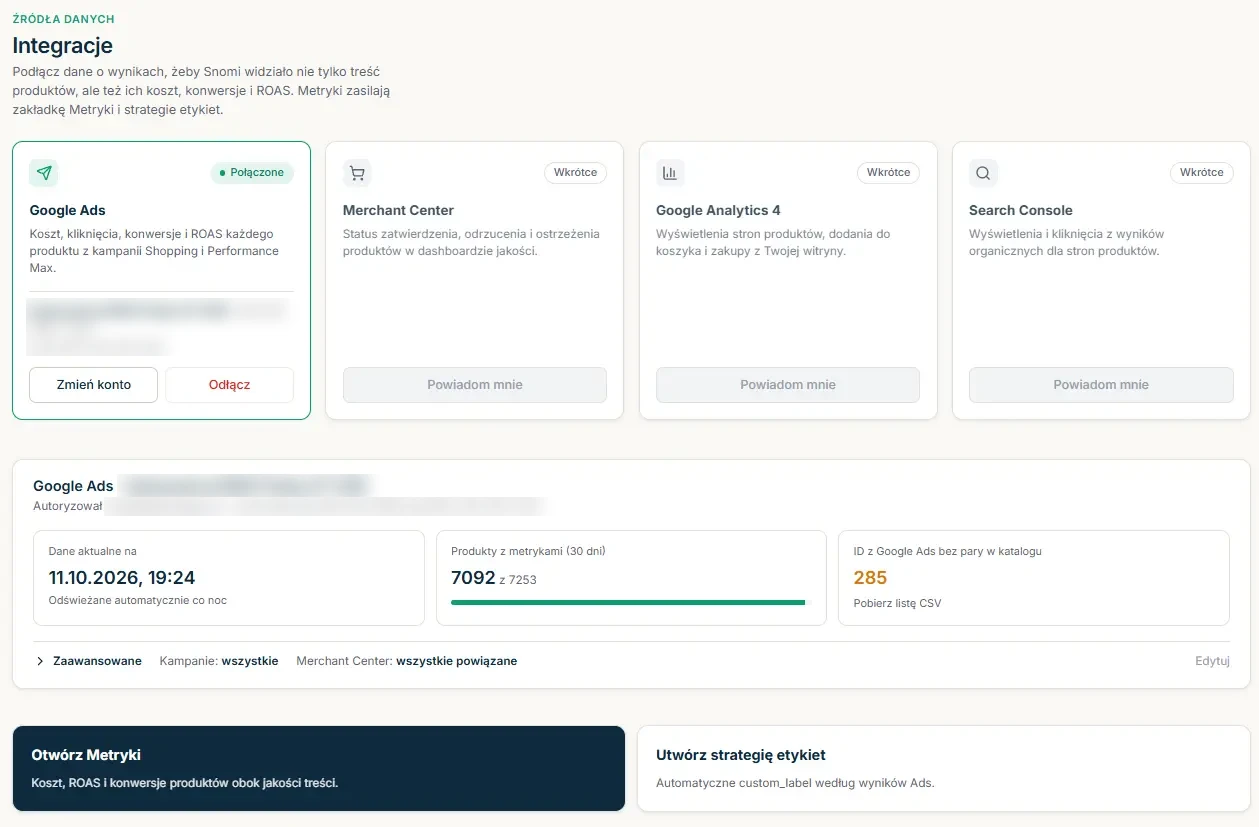Click the Google Ads card title
This screenshot has width=1259, height=827.
point(67,210)
